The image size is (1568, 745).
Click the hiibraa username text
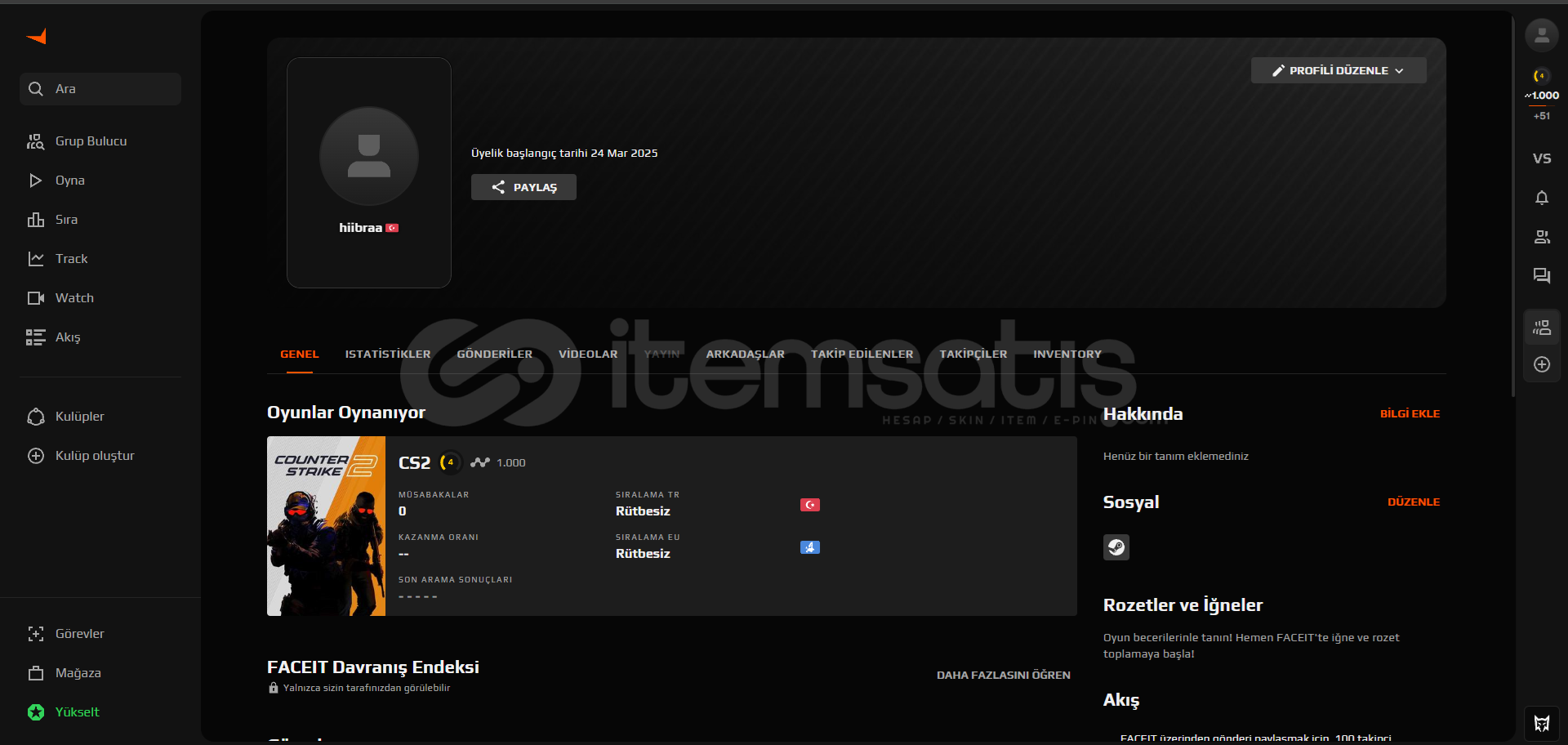pos(361,228)
